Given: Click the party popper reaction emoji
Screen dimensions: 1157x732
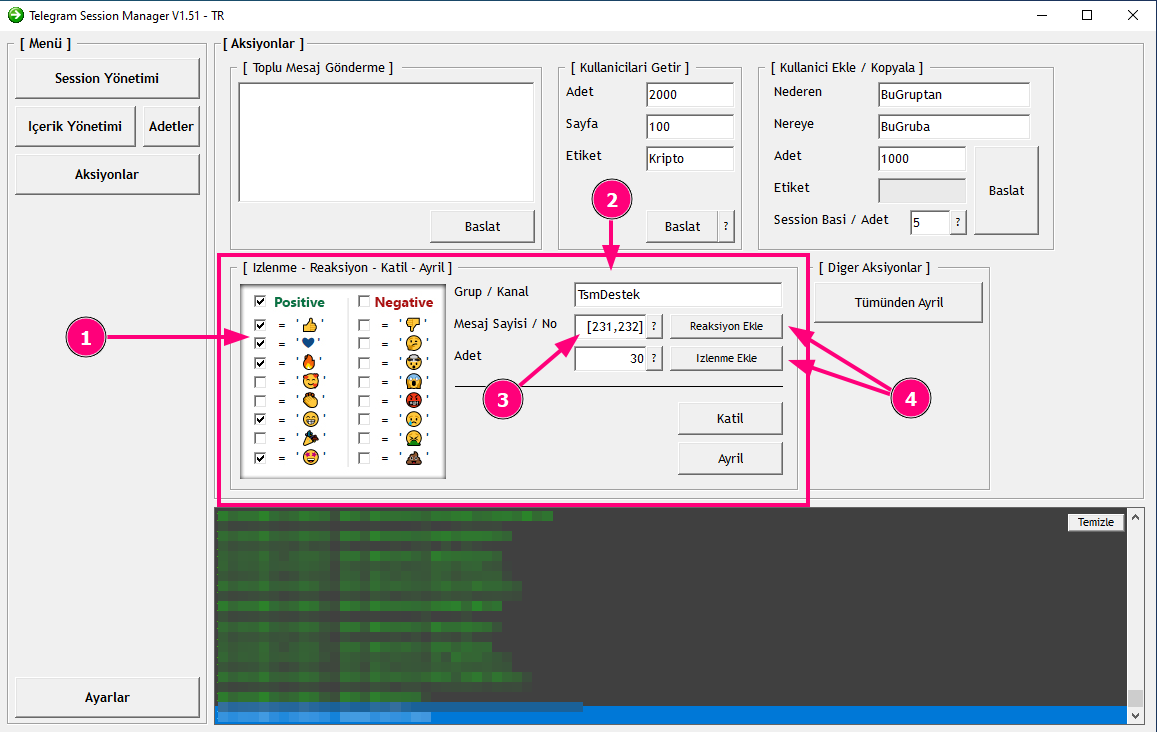Looking at the screenshot, I should coord(311,438).
